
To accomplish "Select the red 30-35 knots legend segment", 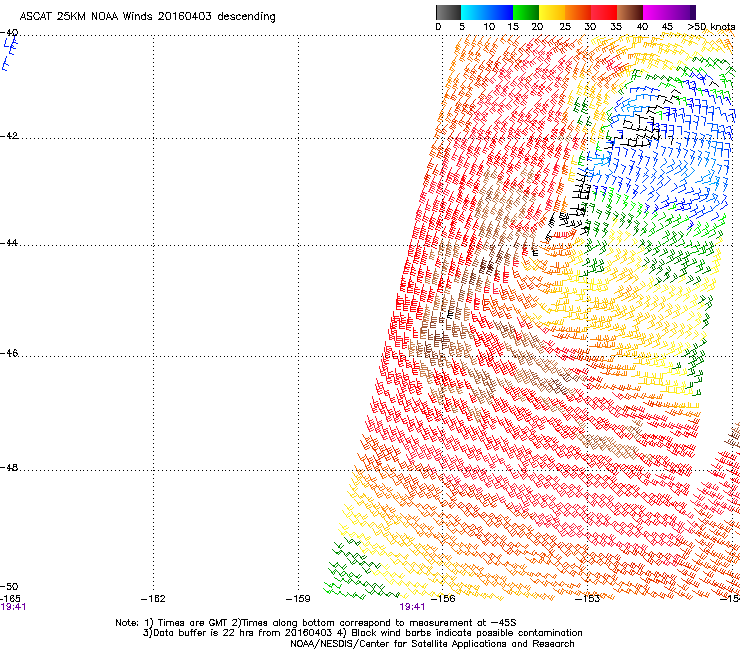I will tap(604, 12).
